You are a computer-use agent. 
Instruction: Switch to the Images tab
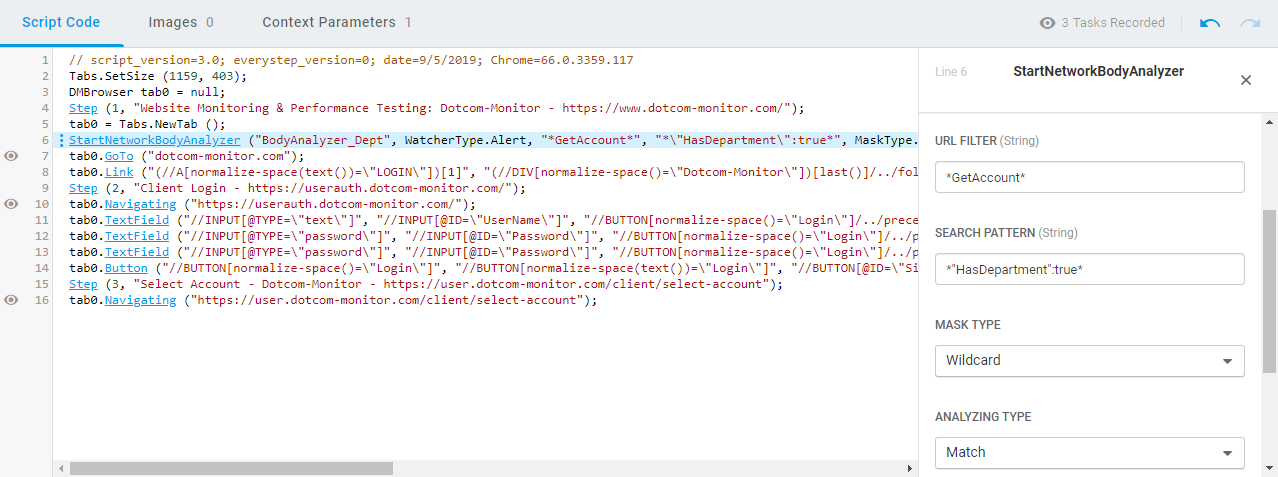[x=181, y=22]
